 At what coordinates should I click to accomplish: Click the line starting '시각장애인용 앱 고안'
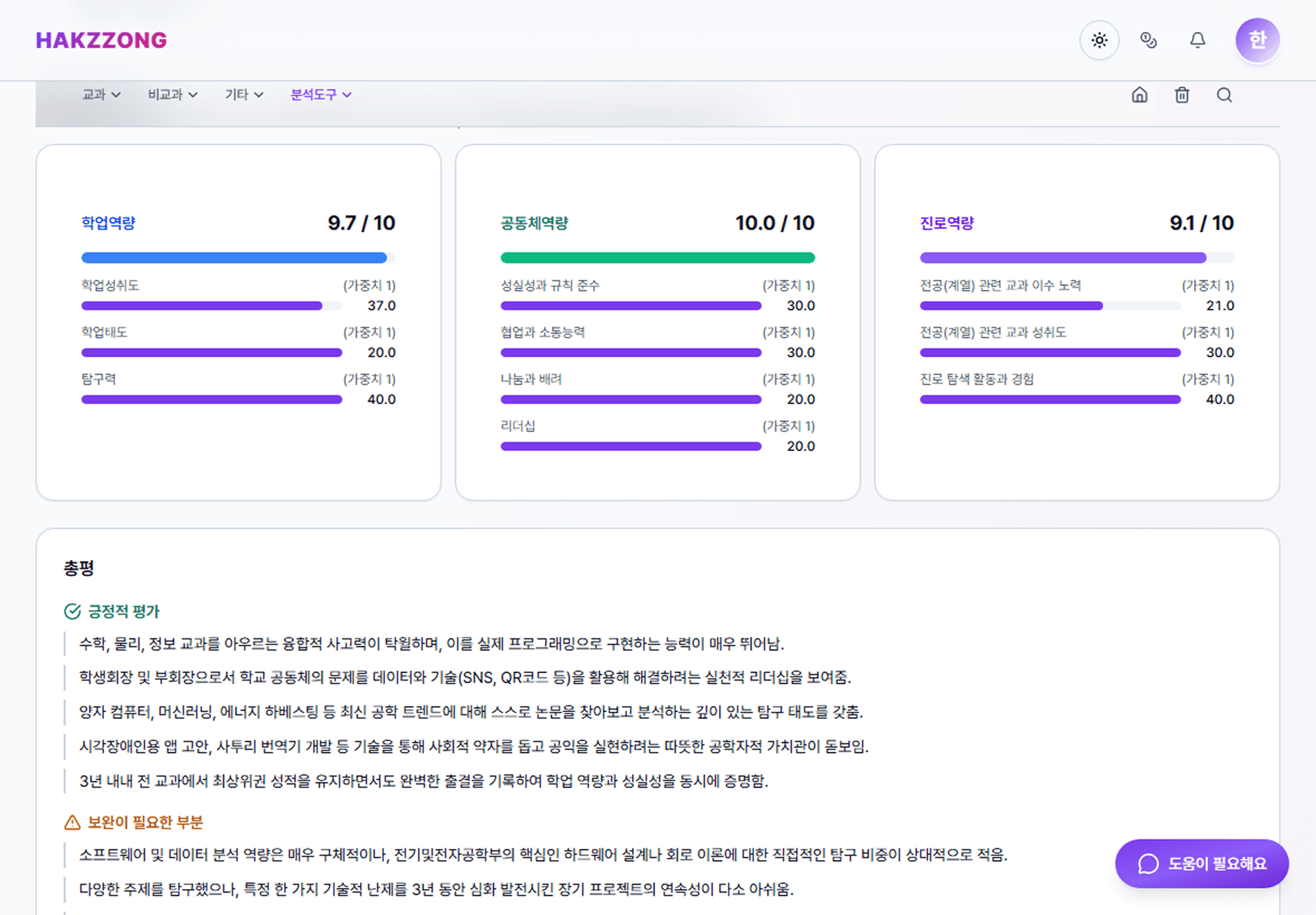tap(474, 746)
